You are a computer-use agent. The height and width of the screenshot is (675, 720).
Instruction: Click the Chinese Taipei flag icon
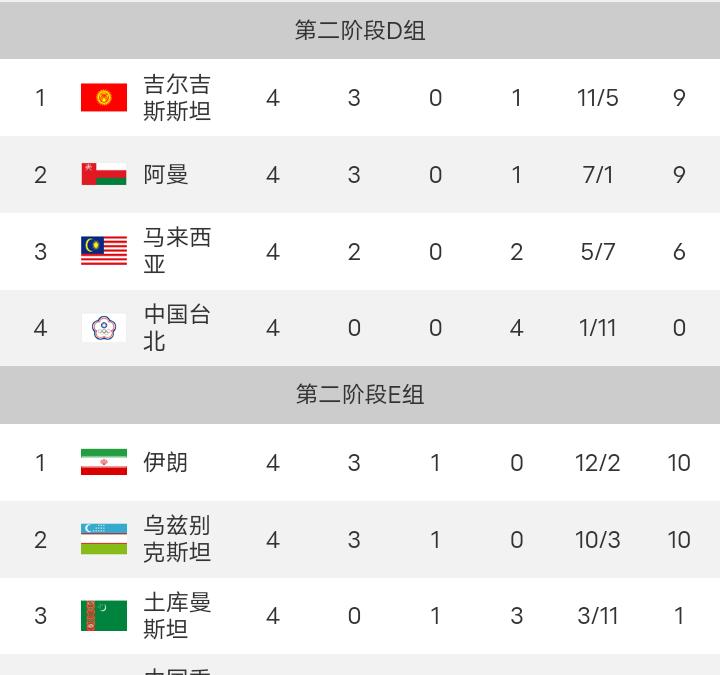coord(104,328)
